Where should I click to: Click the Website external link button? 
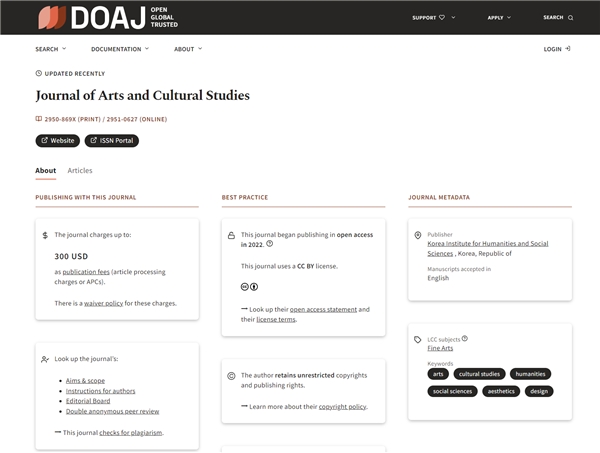tap(58, 141)
